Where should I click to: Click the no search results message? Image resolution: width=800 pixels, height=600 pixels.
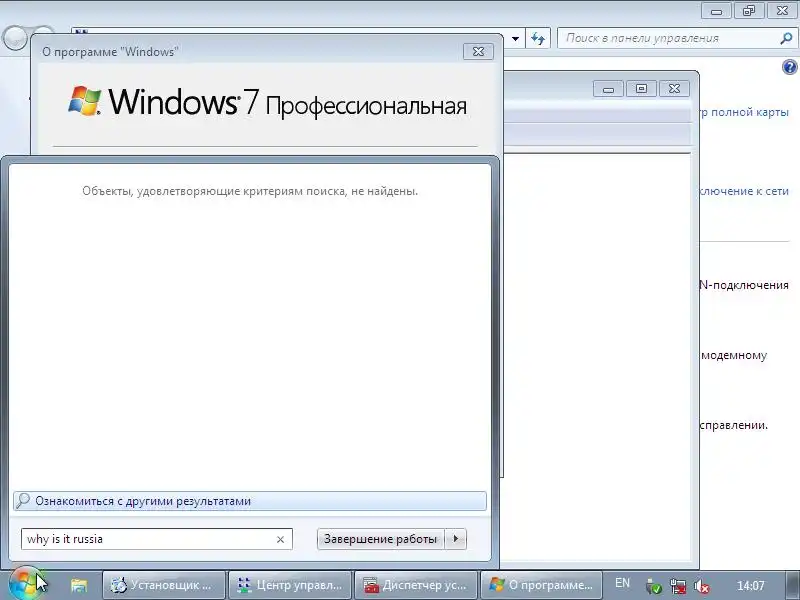pyautogui.click(x=250, y=191)
